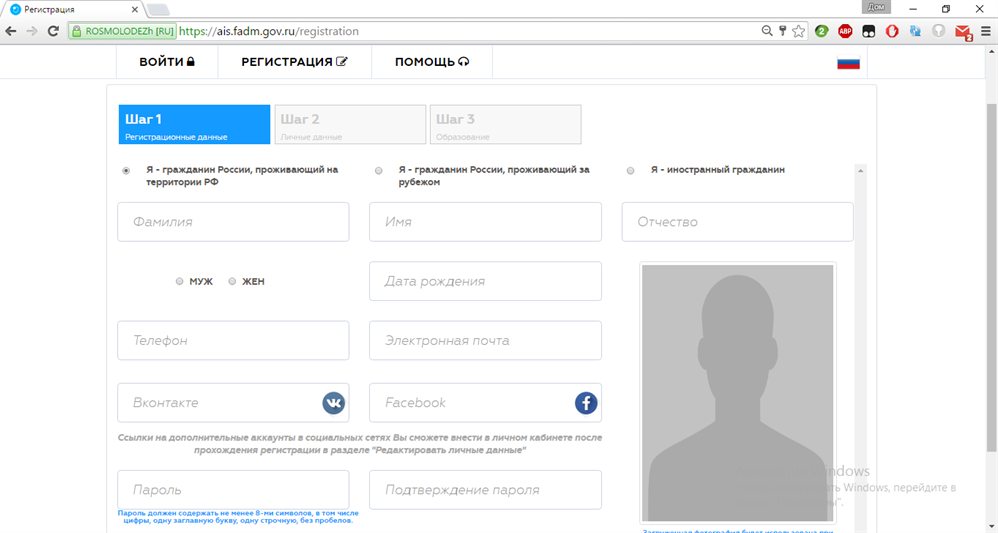The image size is (998, 533).
Task: Click the Имя input field
Action: (486, 222)
